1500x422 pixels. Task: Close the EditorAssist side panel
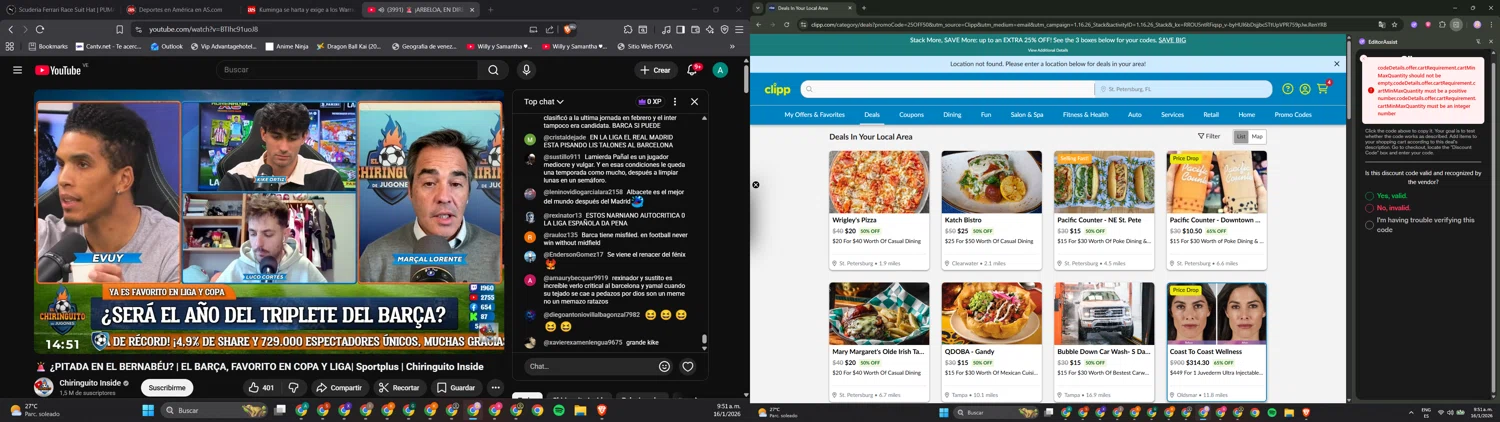[1490, 41]
